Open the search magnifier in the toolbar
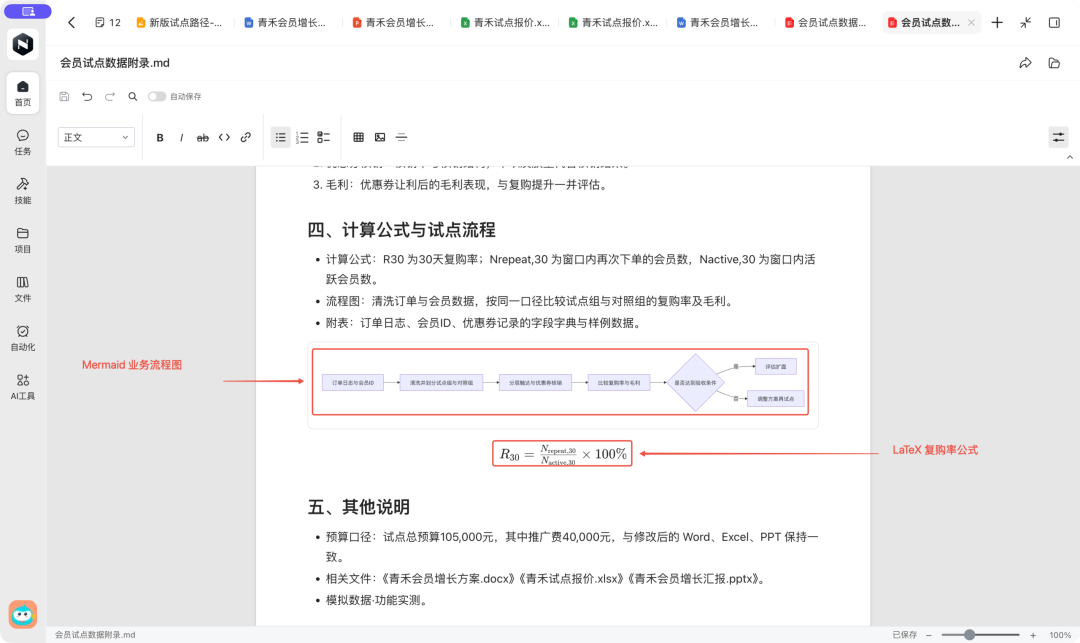The width and height of the screenshot is (1080, 643). pyautogui.click(x=132, y=96)
